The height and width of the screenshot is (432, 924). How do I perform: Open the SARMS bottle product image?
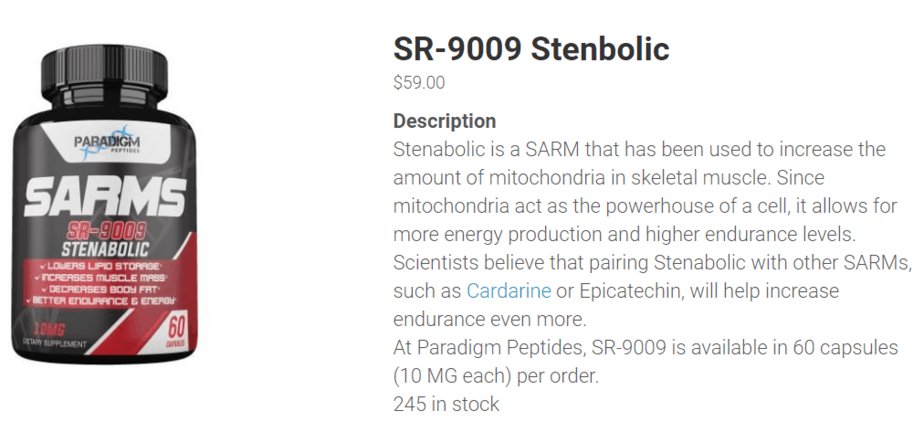pyautogui.click(x=104, y=202)
